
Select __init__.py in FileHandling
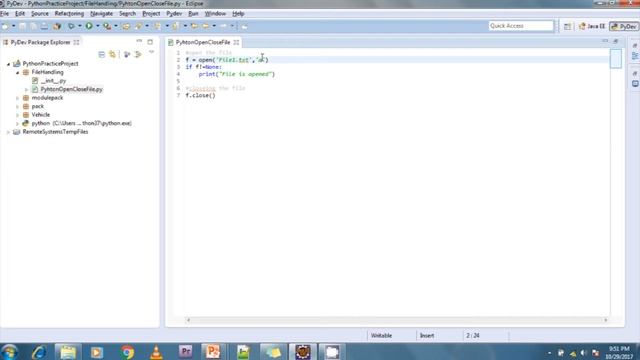53,81
